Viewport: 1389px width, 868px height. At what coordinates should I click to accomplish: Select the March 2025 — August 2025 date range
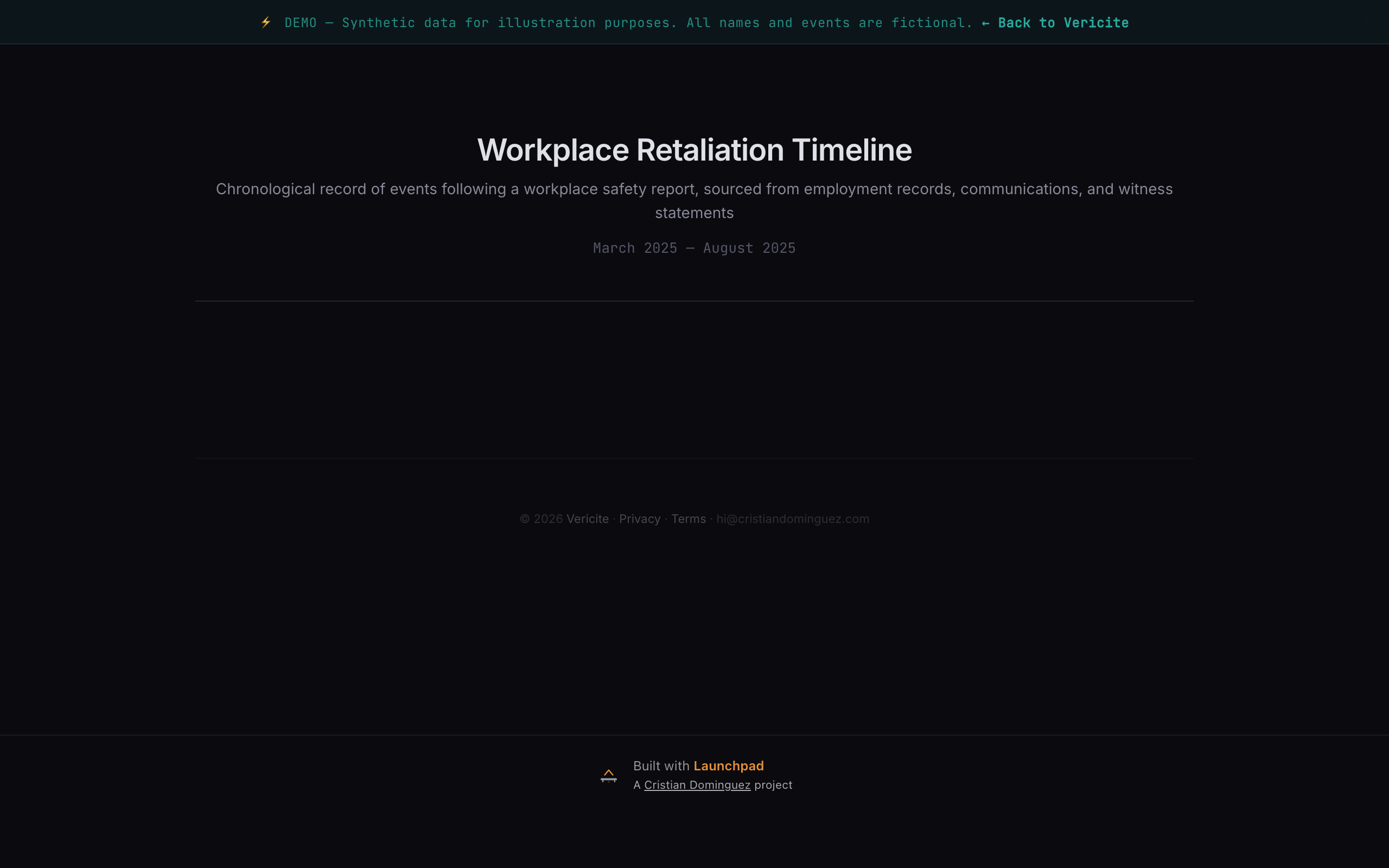point(694,248)
